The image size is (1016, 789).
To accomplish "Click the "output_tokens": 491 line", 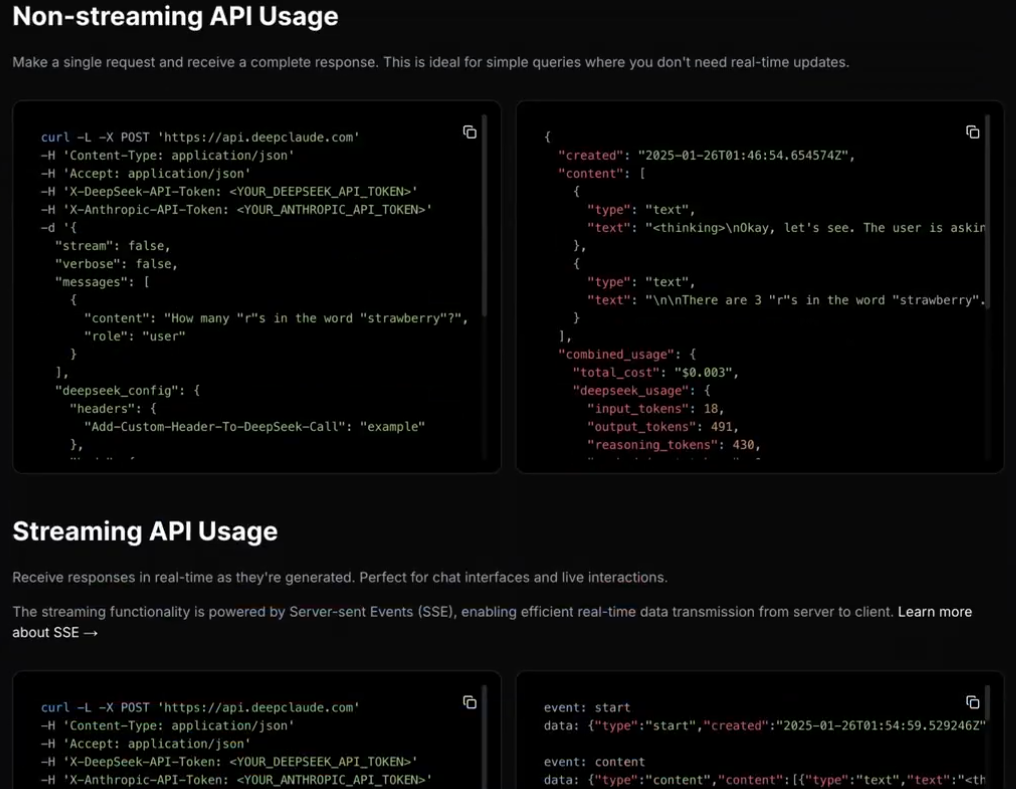I will pos(663,427).
